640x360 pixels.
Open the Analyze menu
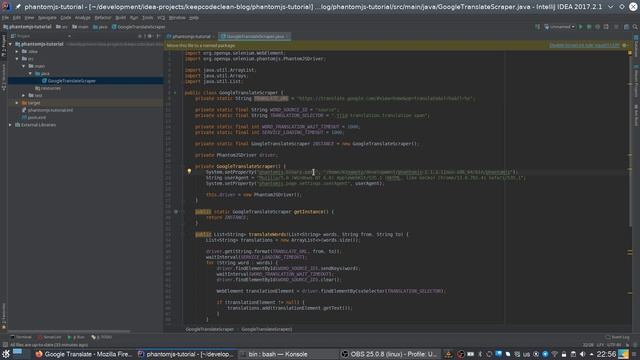pyautogui.click(x=82, y=18)
